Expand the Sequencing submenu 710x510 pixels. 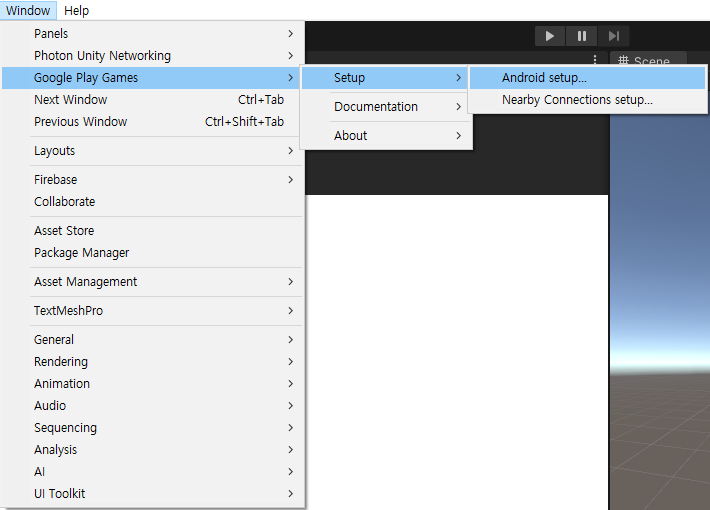pyautogui.click(x=153, y=428)
